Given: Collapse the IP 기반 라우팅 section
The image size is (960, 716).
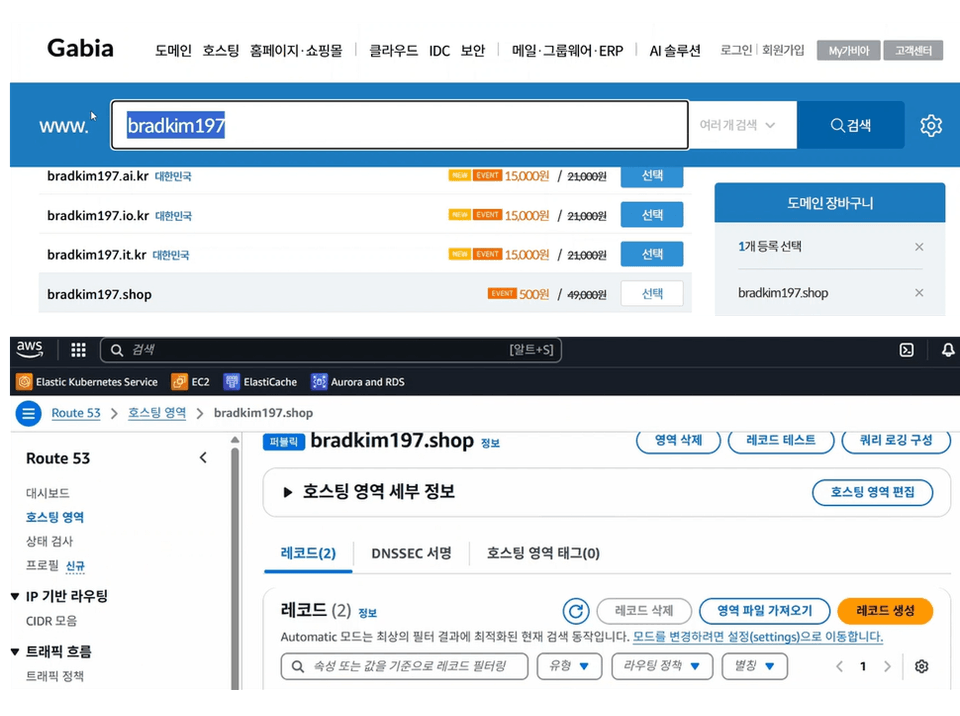Looking at the screenshot, I should click(15, 597).
